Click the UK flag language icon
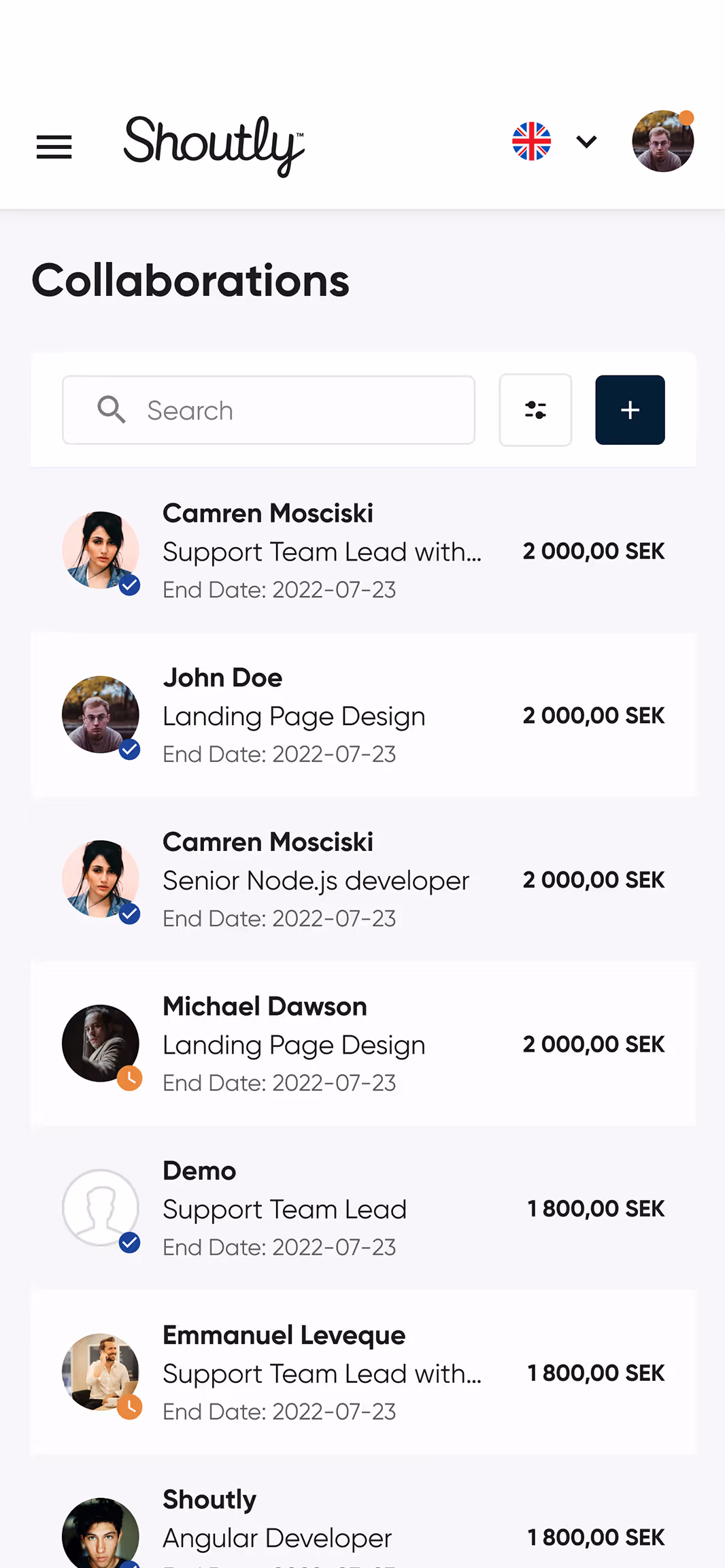Screen dimensions: 725x1568 [x=531, y=141]
